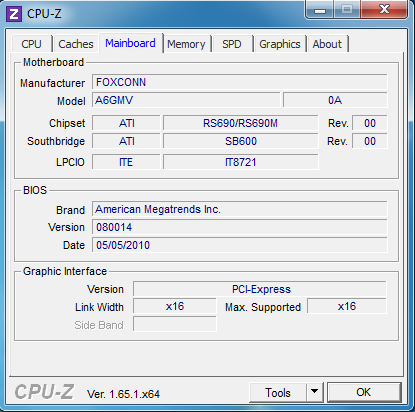Click the Southbridge Rev. 00 value
The height and width of the screenshot is (412, 415).
point(370,141)
